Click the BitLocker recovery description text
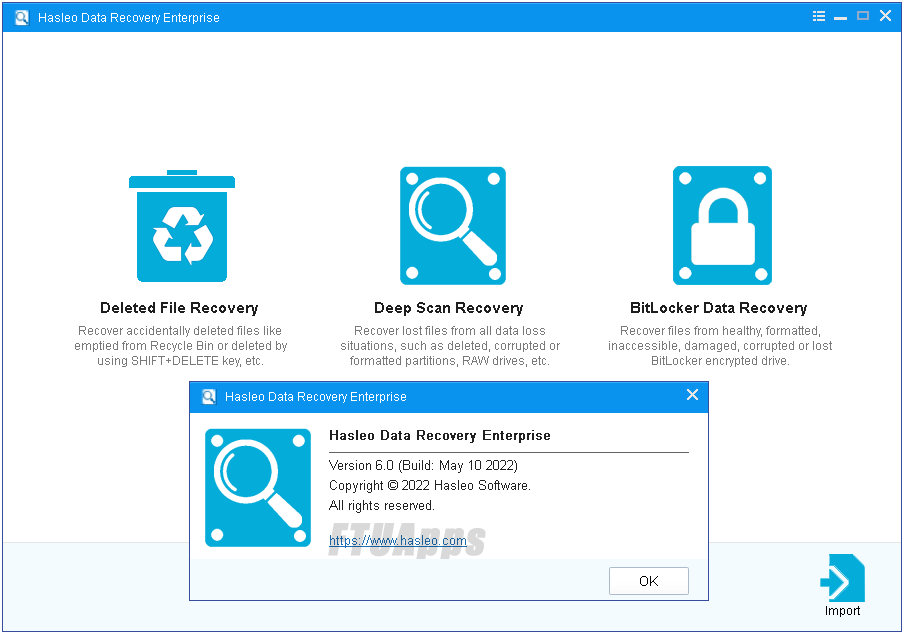This screenshot has height=634, width=905. click(720, 346)
